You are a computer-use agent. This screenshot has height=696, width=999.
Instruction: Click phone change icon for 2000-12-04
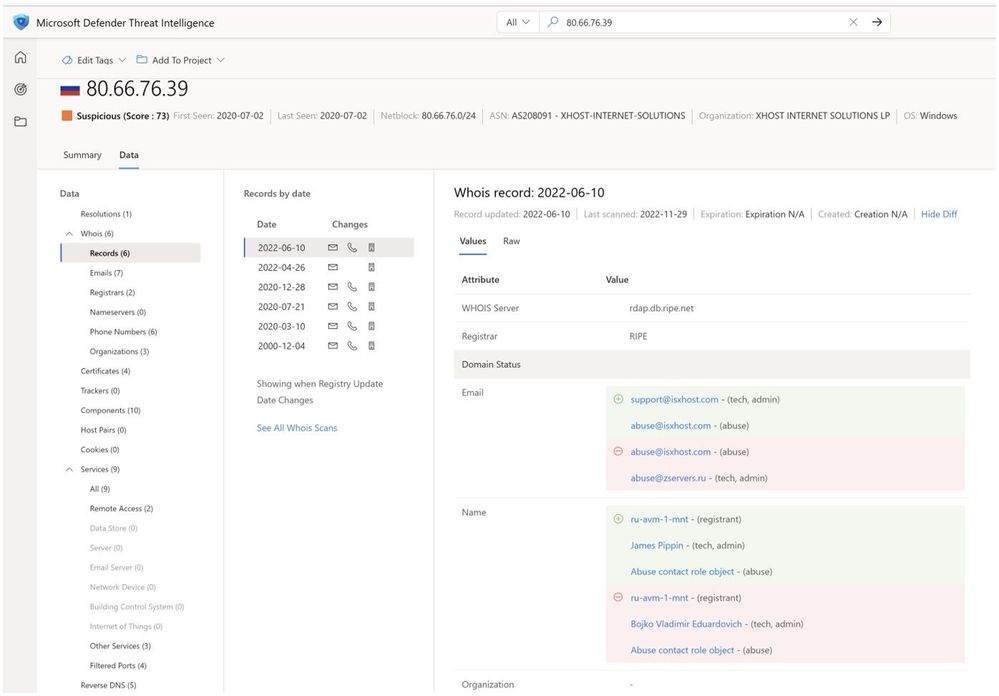[x=352, y=345]
